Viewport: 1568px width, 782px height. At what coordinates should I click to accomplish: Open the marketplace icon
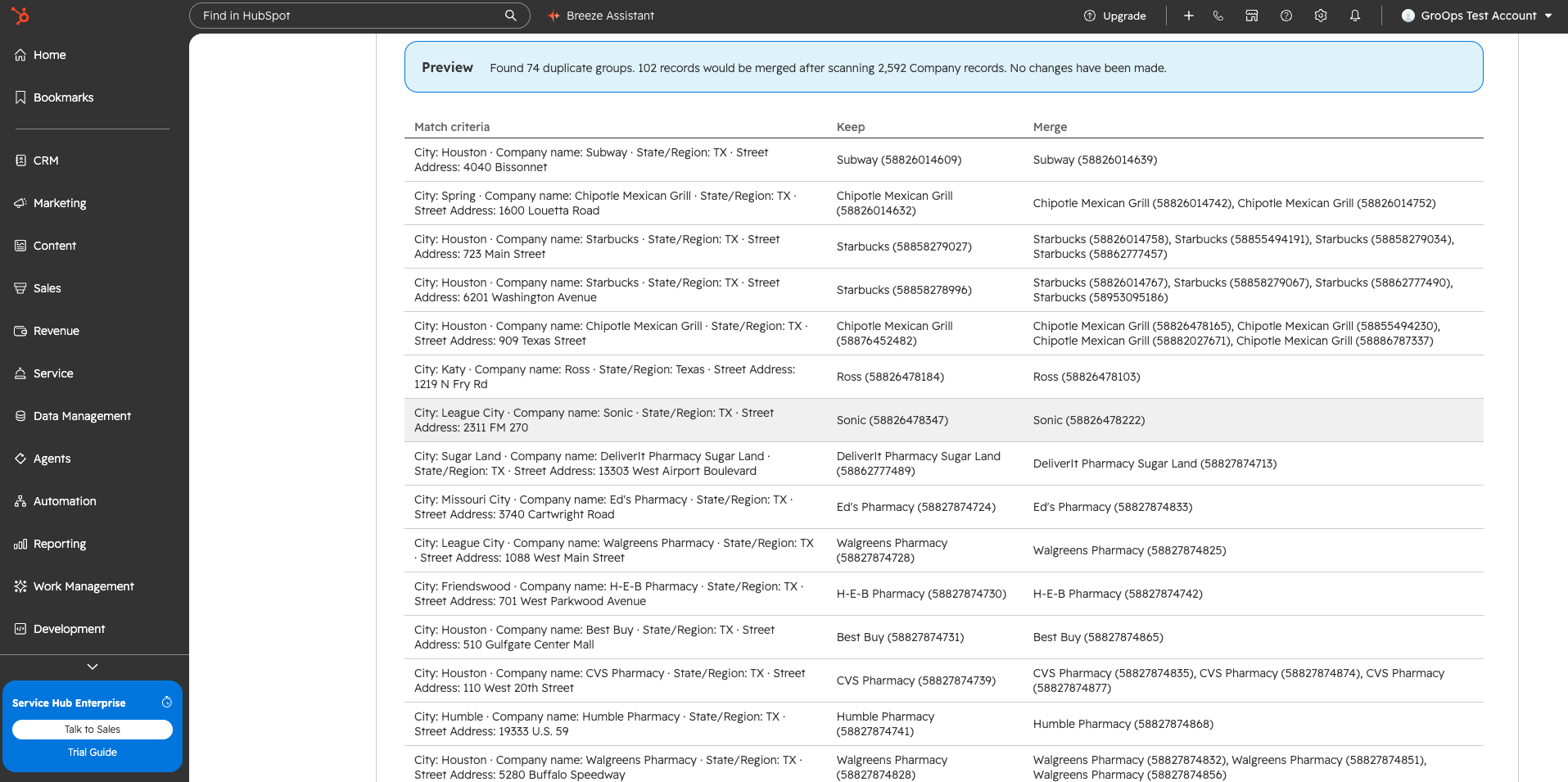[1252, 16]
